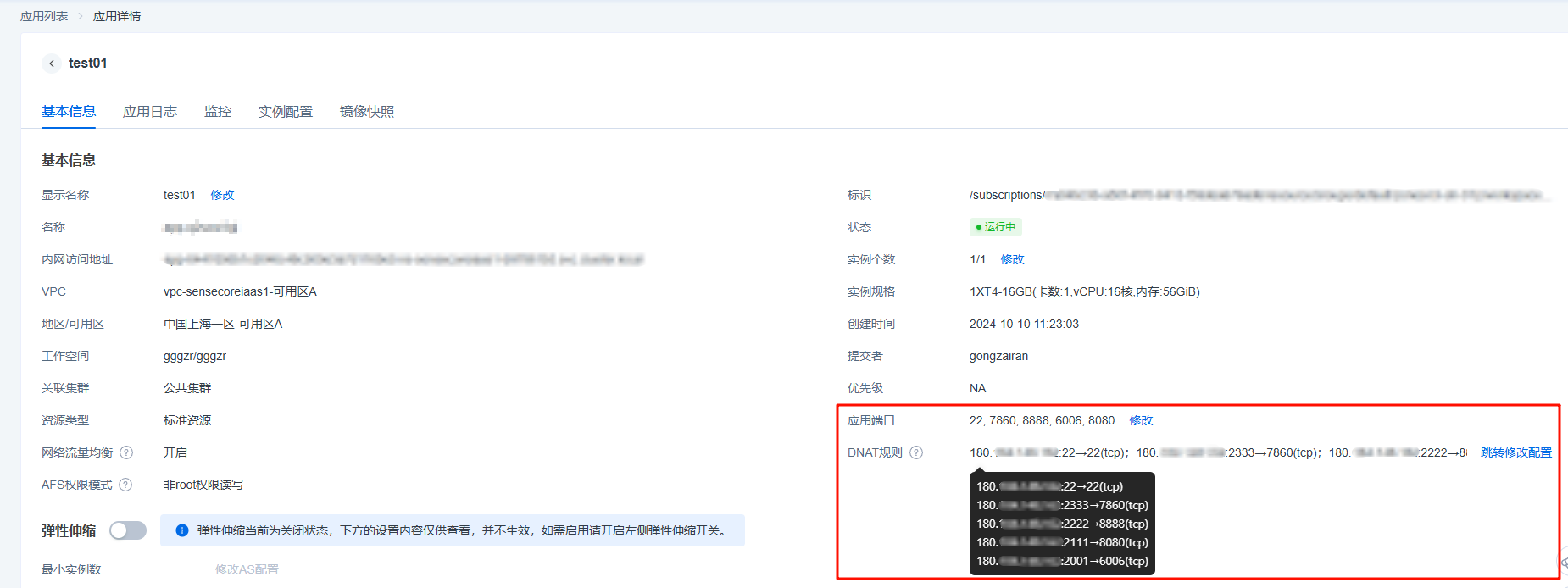This screenshot has width=1568, height=588.
Task: Click 应用列表 in the breadcrumb
Action: pos(44,16)
